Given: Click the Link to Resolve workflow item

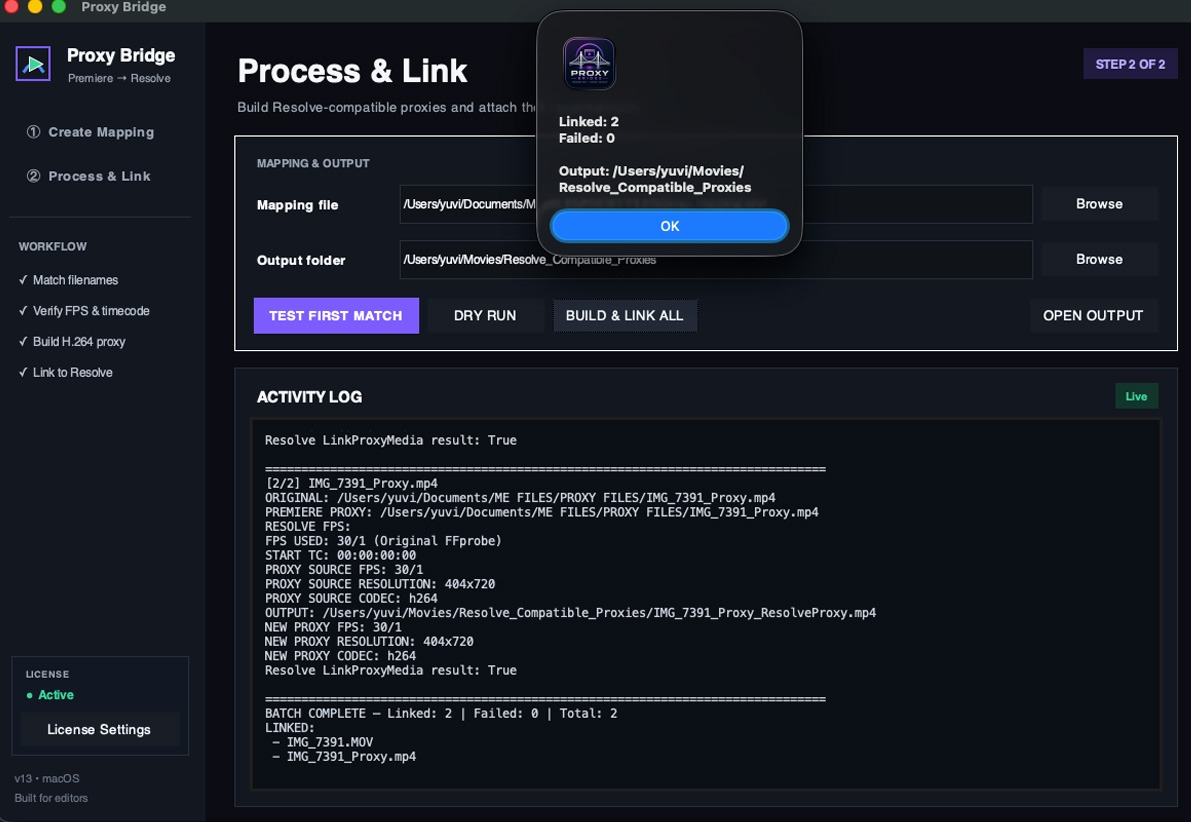Looking at the screenshot, I should click(x=65, y=372).
